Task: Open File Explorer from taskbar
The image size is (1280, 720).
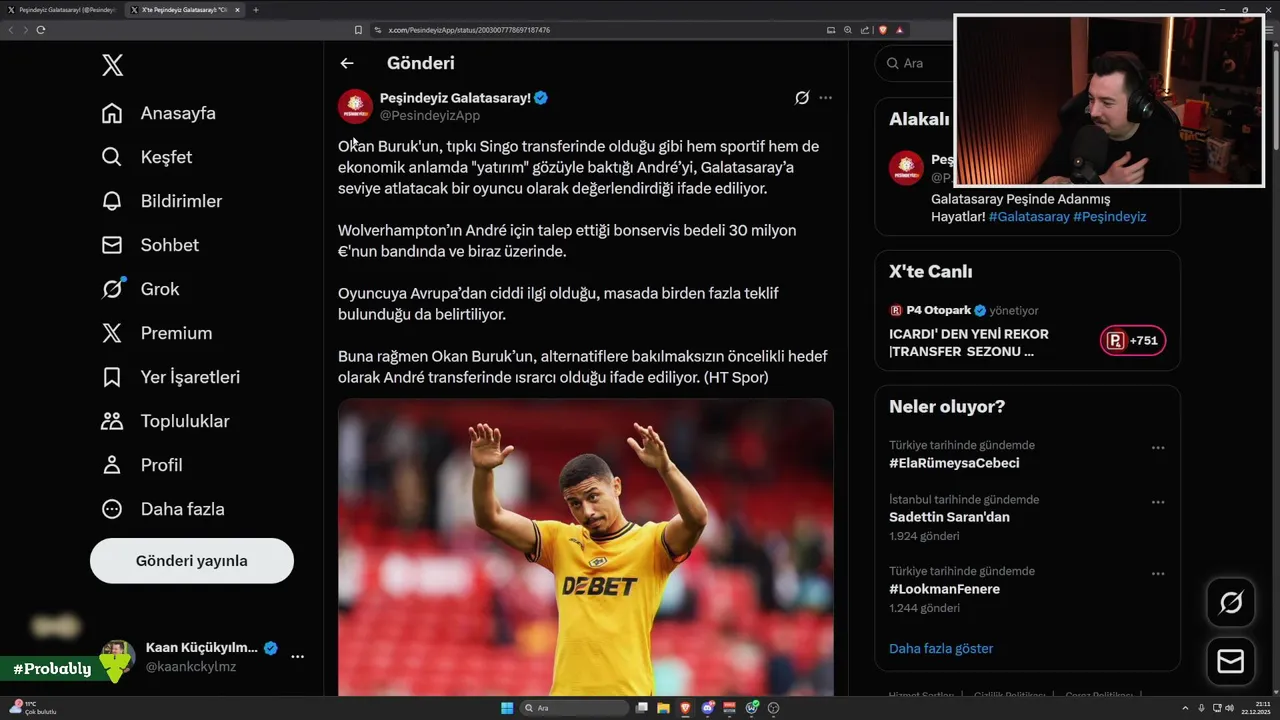Action: (x=664, y=708)
